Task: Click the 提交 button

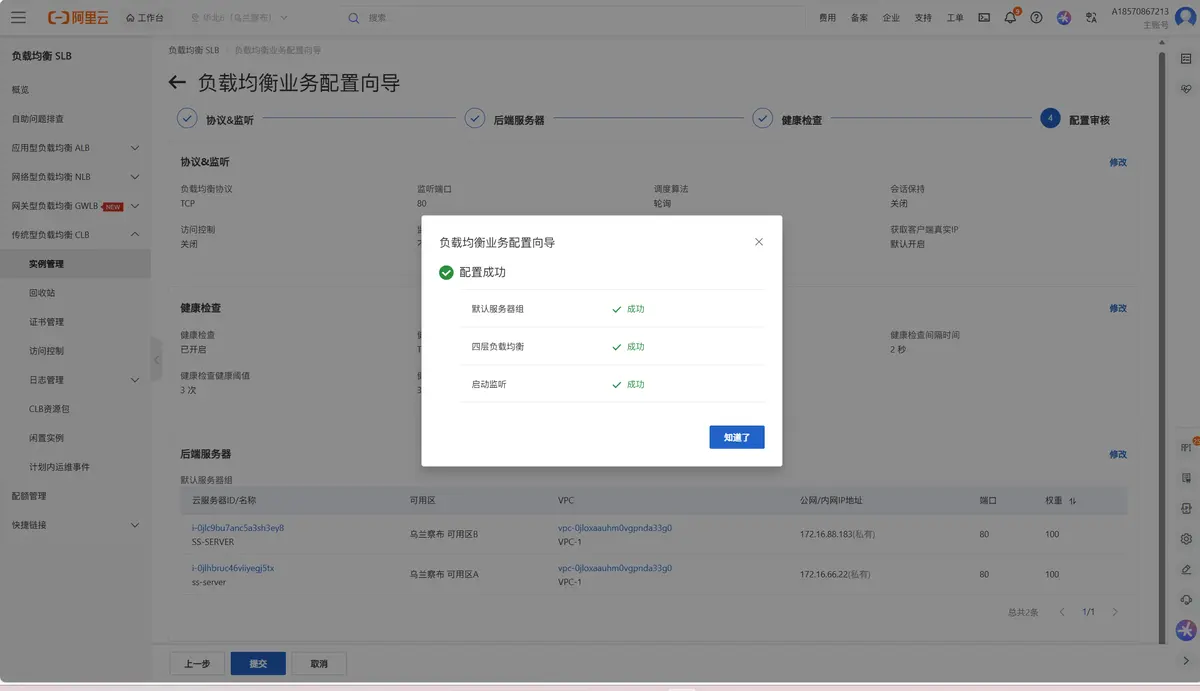Action: pos(258,664)
